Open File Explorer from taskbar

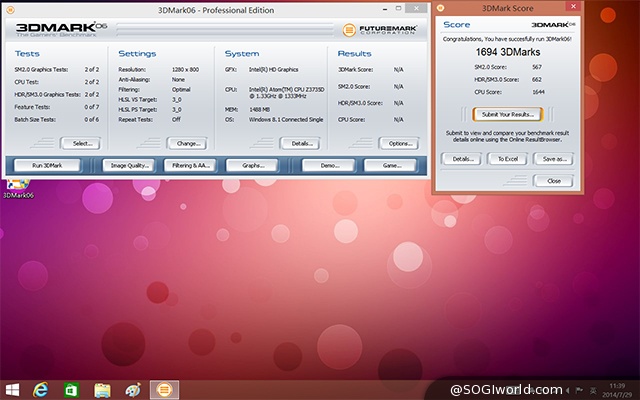[102, 390]
